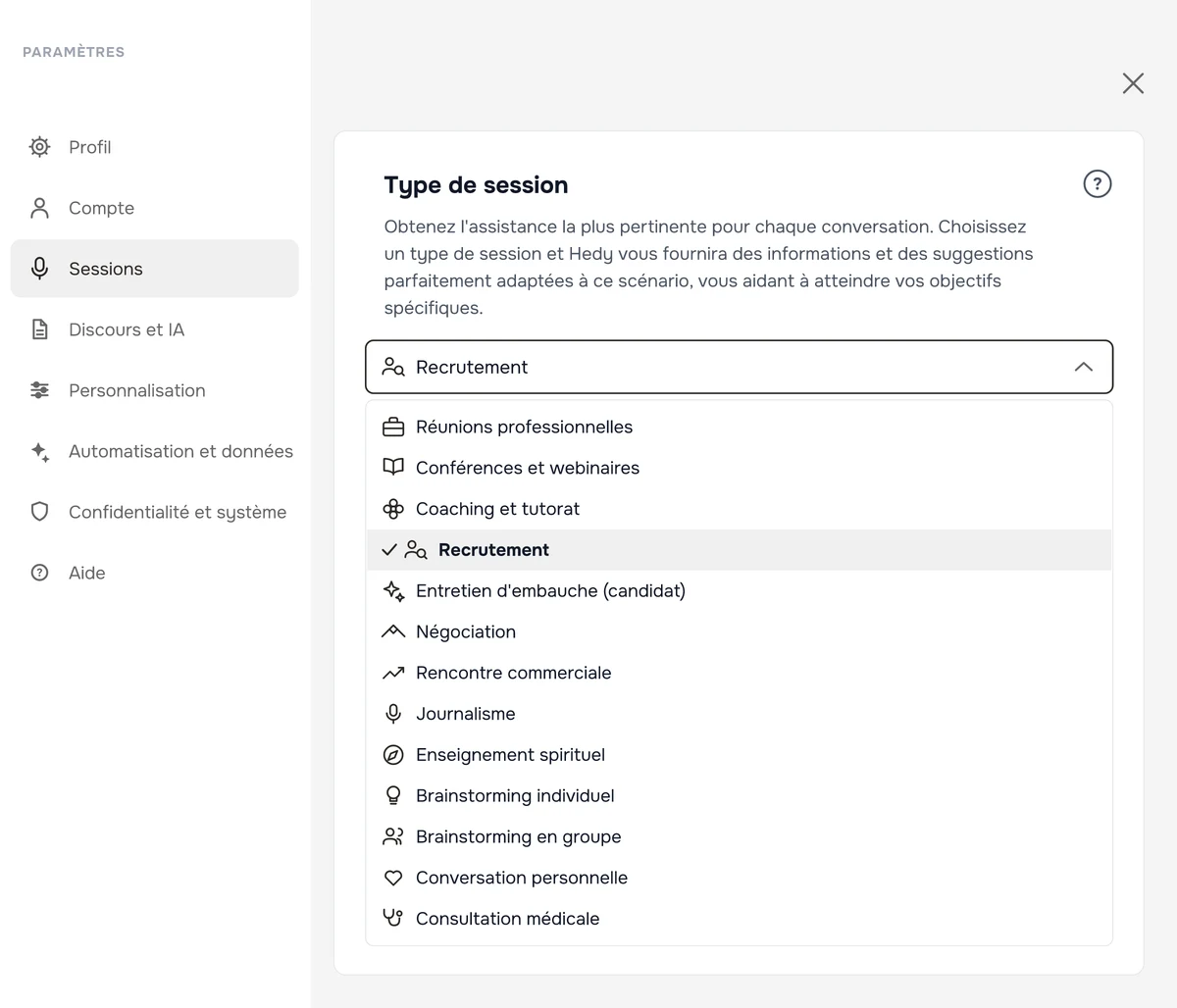Switch to Personnalisation settings
Viewport: 1177px width, 1008px height.
(155, 390)
